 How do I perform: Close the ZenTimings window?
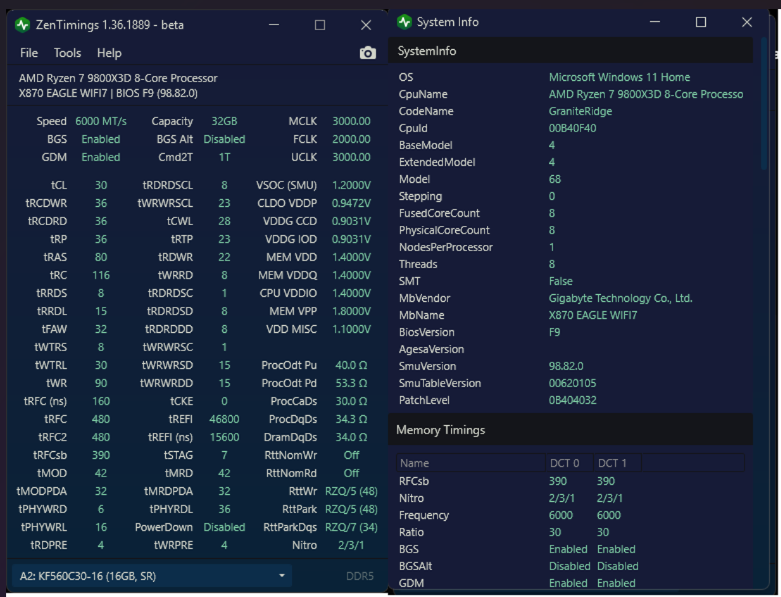point(366,25)
